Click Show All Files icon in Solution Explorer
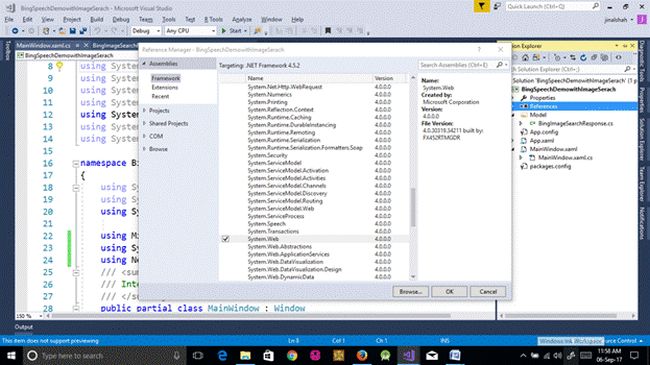This screenshot has width=650, height=365. click(x=605, y=58)
